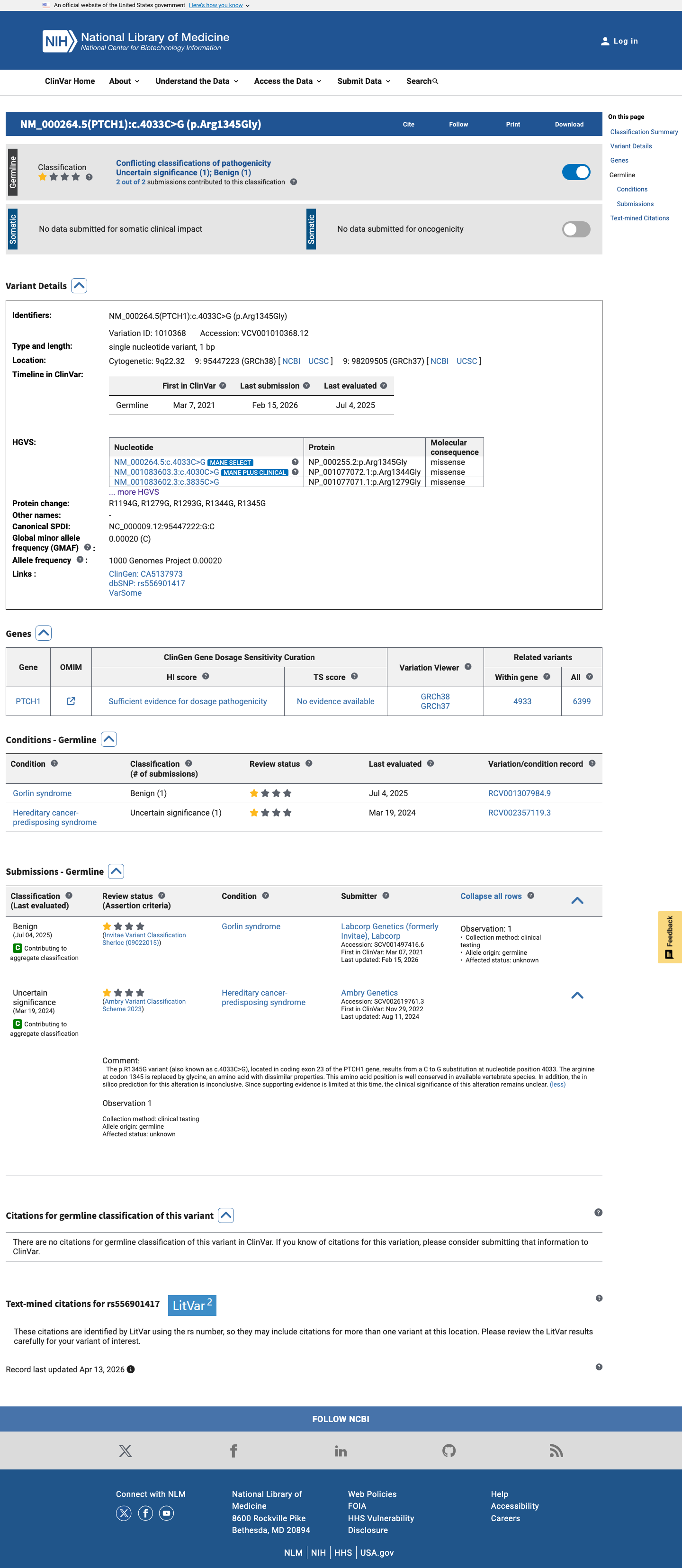Open OMIM external link icon for PTCH1

point(71,701)
